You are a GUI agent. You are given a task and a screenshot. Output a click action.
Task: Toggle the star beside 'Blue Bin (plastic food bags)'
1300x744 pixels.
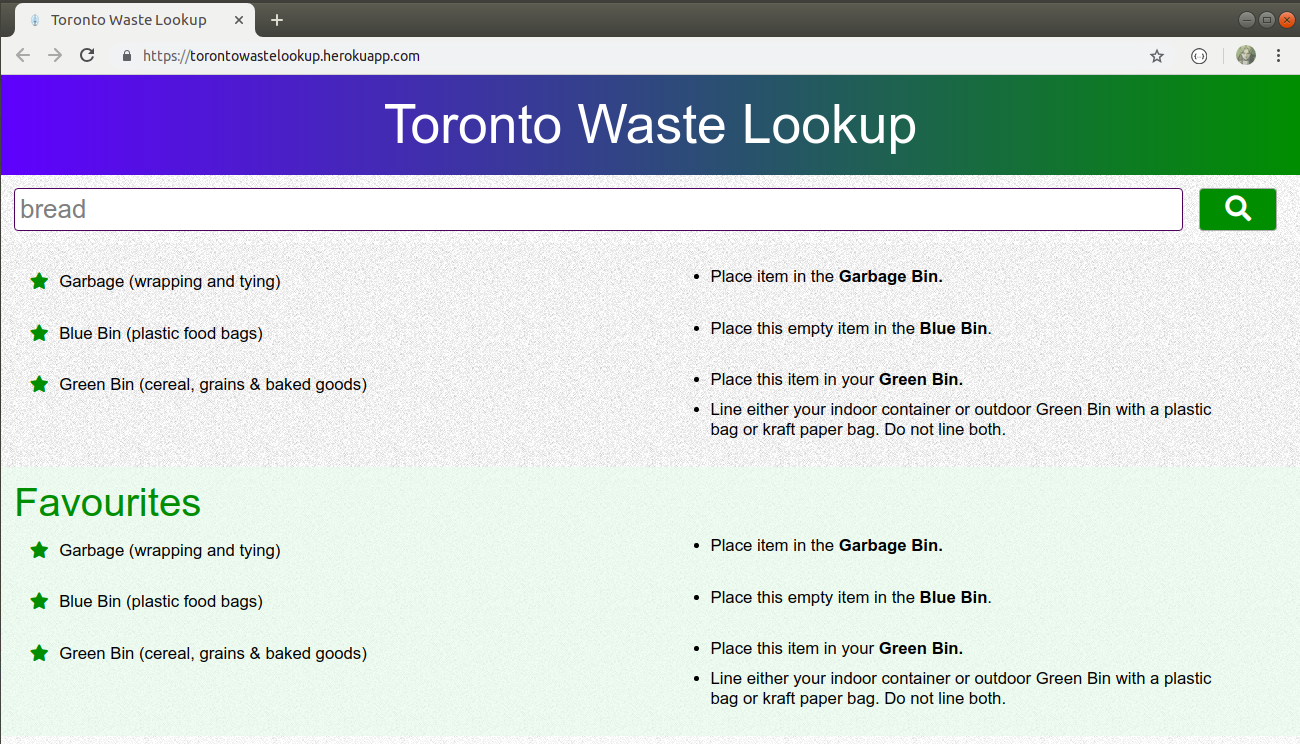pyautogui.click(x=39, y=333)
